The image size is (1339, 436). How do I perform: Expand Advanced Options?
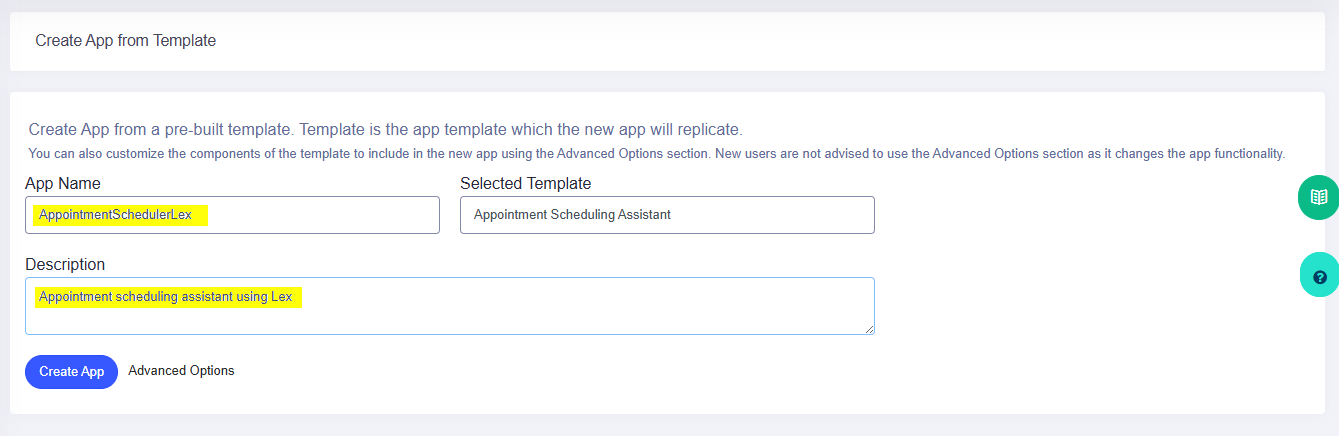pos(181,371)
